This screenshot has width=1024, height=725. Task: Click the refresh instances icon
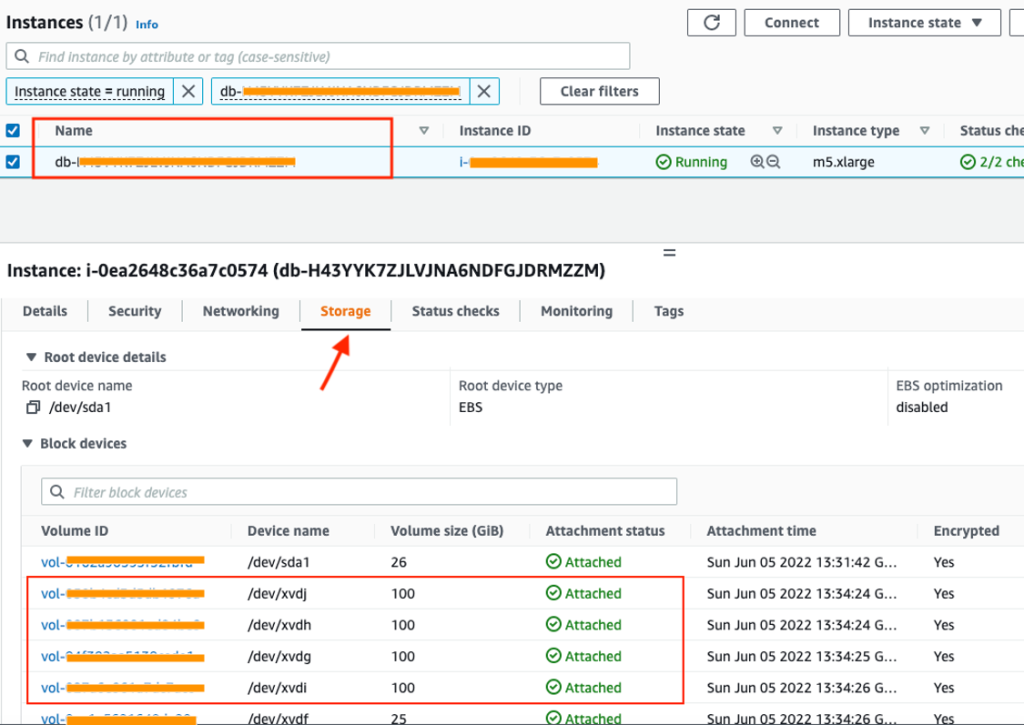click(x=711, y=22)
